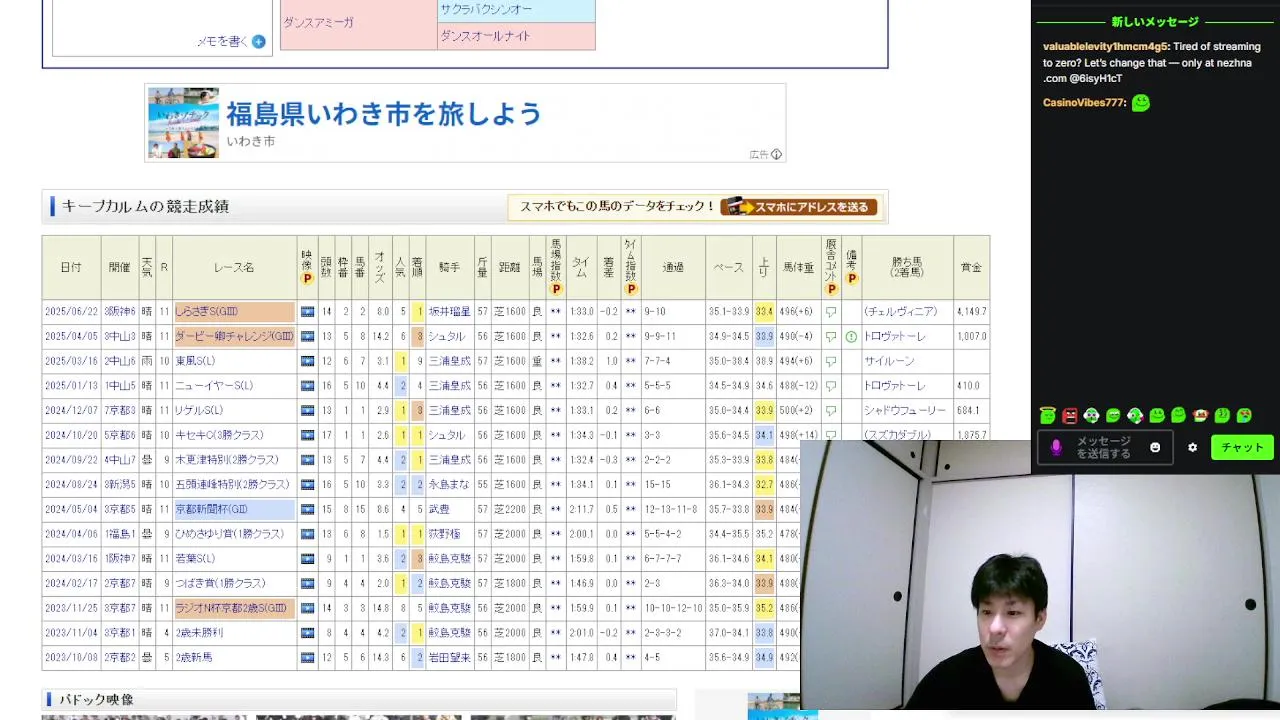Click スマホにアドレスを送る button

[x=798, y=207]
